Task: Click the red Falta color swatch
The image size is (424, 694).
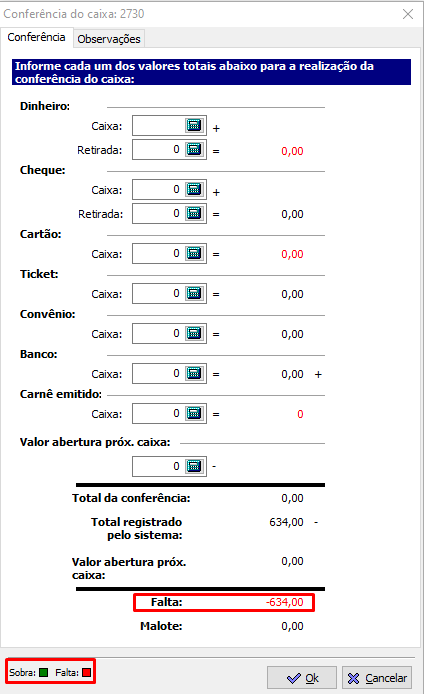Action: point(86,672)
